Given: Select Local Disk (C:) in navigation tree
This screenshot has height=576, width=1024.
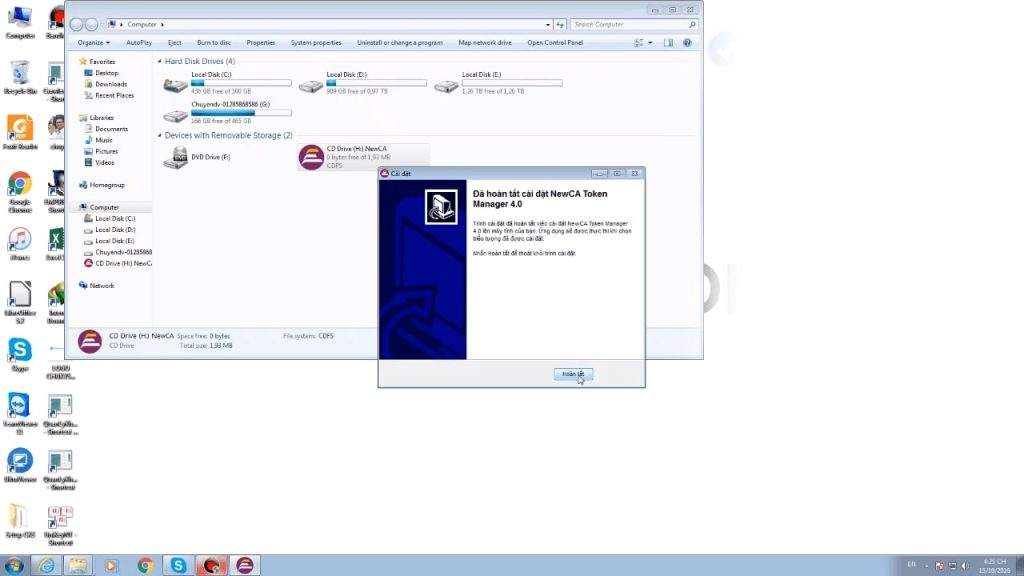Looking at the screenshot, I should click(x=115, y=218).
